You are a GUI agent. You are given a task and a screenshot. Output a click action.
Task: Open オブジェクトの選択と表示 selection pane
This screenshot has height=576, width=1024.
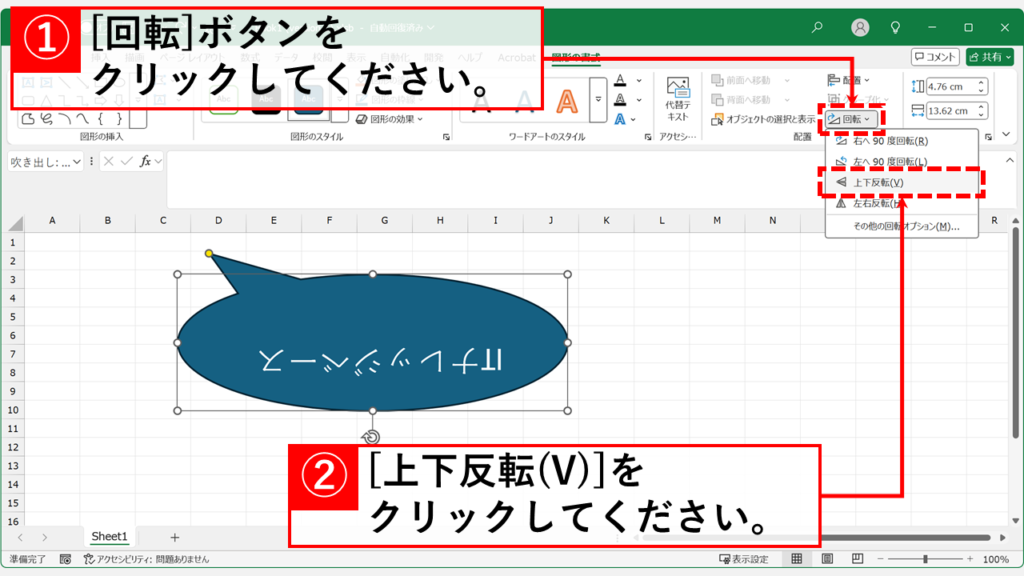pyautogui.click(x=763, y=120)
